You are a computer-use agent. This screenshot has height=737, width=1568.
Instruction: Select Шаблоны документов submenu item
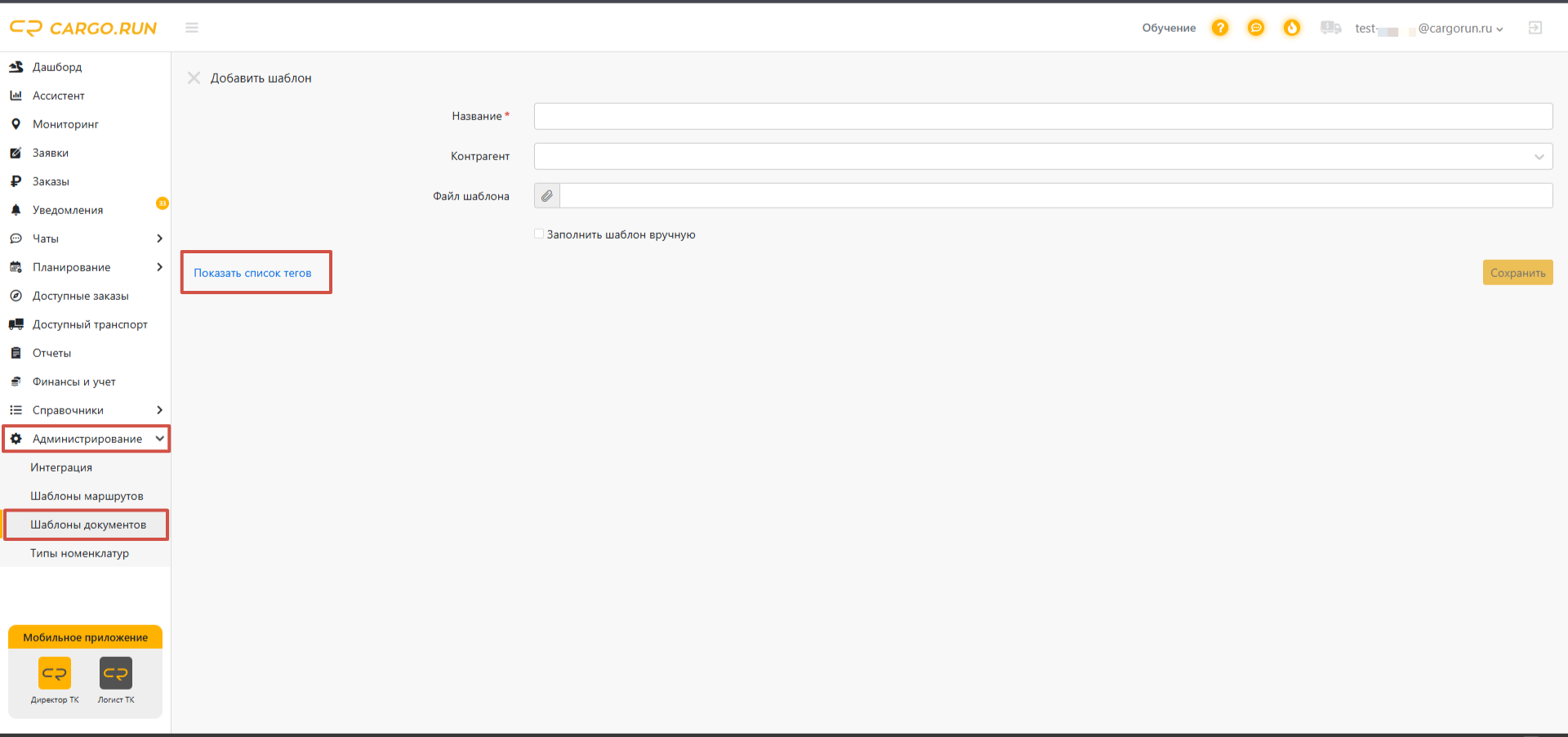(88, 525)
